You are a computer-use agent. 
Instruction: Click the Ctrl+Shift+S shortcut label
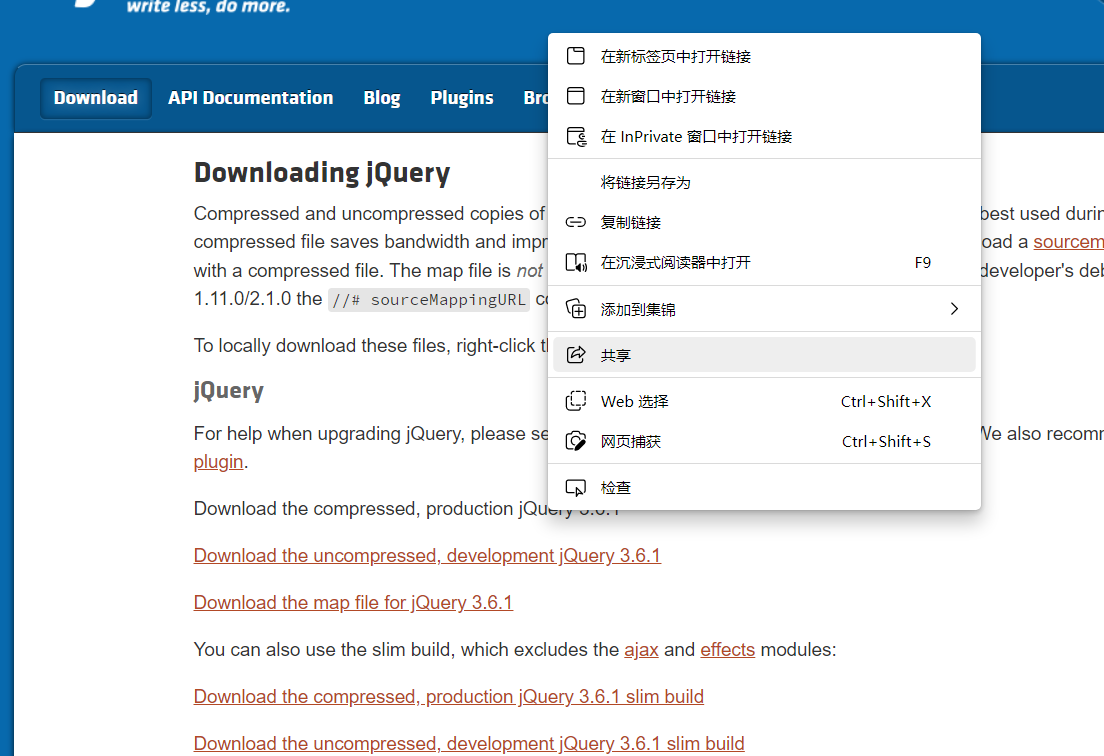point(886,441)
